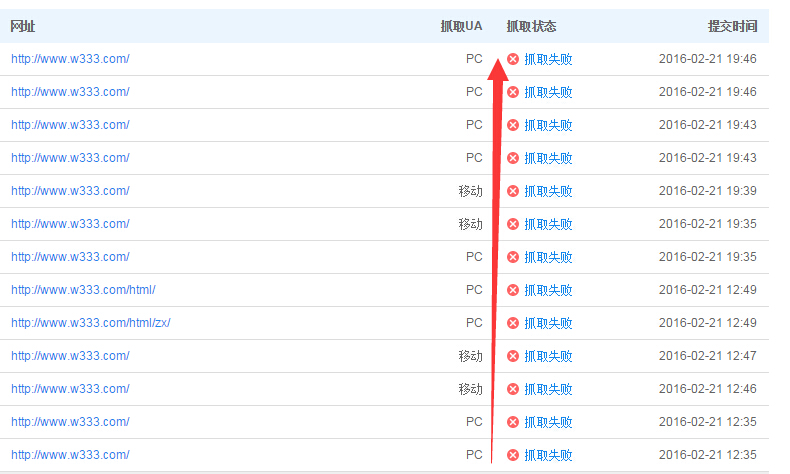Click the red failure icon in the 19:39 row
This screenshot has width=790, height=474.
[x=513, y=191]
